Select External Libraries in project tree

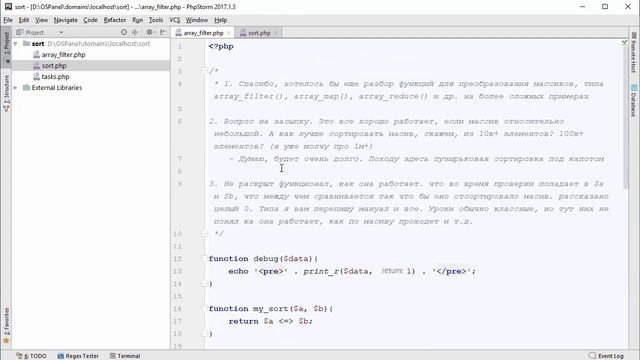[57, 87]
